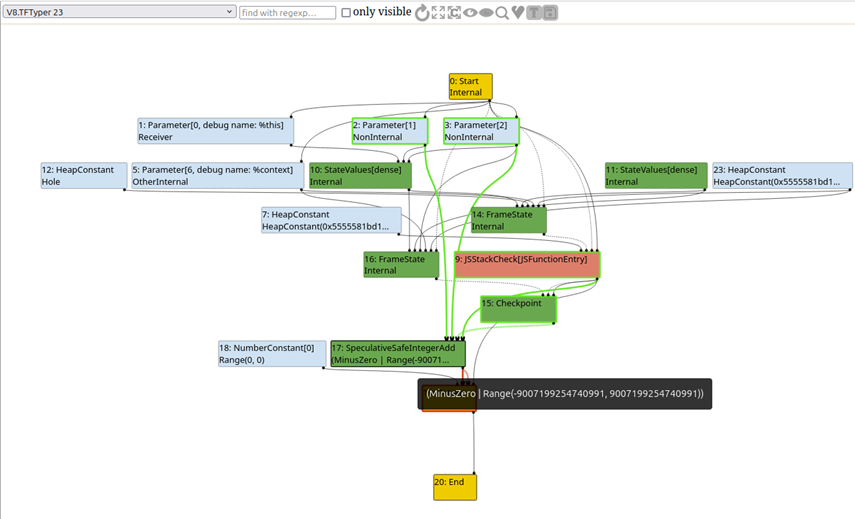Click hide unselected nodes solid-eye icon
The image size is (855, 519).
coord(486,13)
